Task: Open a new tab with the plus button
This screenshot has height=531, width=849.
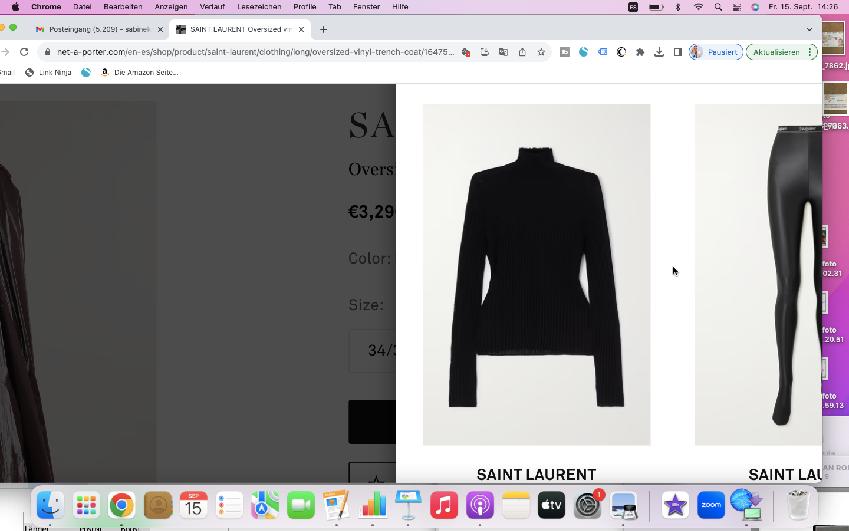Action: (323, 30)
